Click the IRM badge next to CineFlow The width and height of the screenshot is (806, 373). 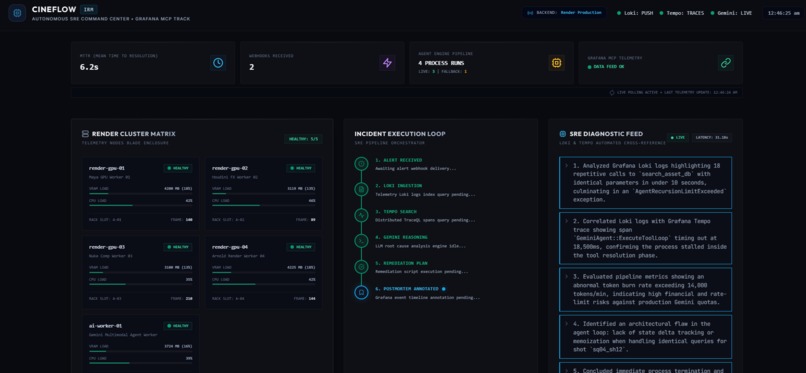tap(88, 9)
